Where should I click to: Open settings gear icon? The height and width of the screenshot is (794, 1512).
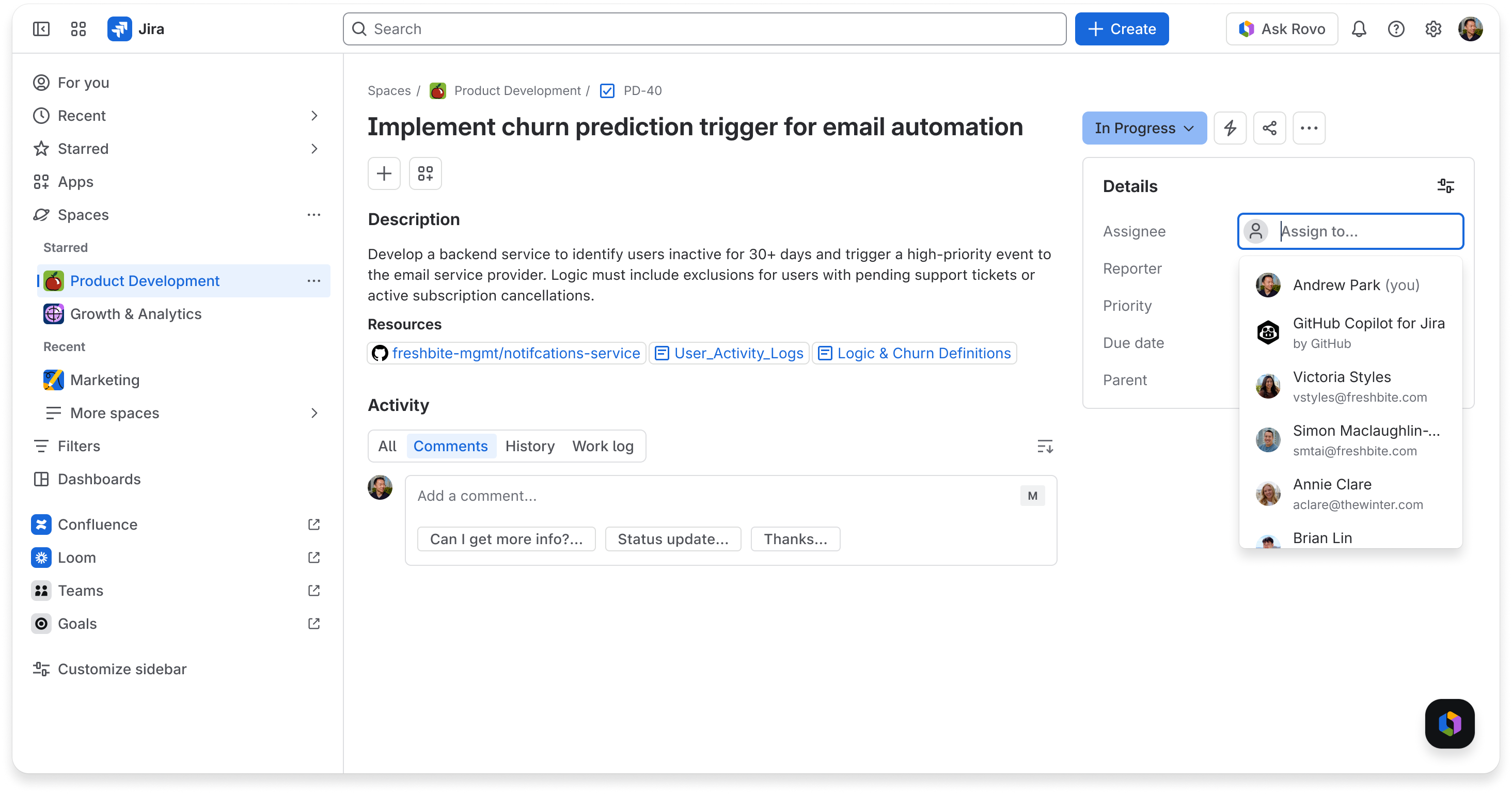(x=1433, y=29)
